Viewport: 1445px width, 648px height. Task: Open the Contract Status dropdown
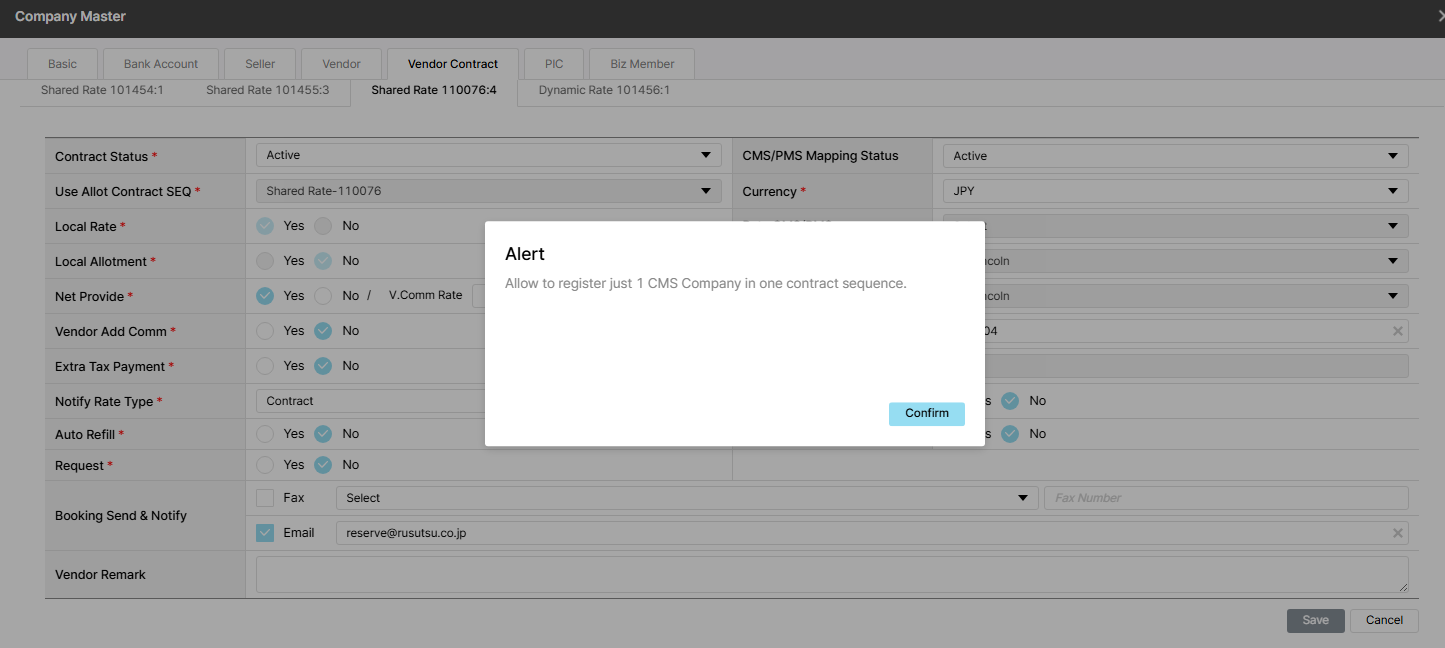(x=488, y=156)
